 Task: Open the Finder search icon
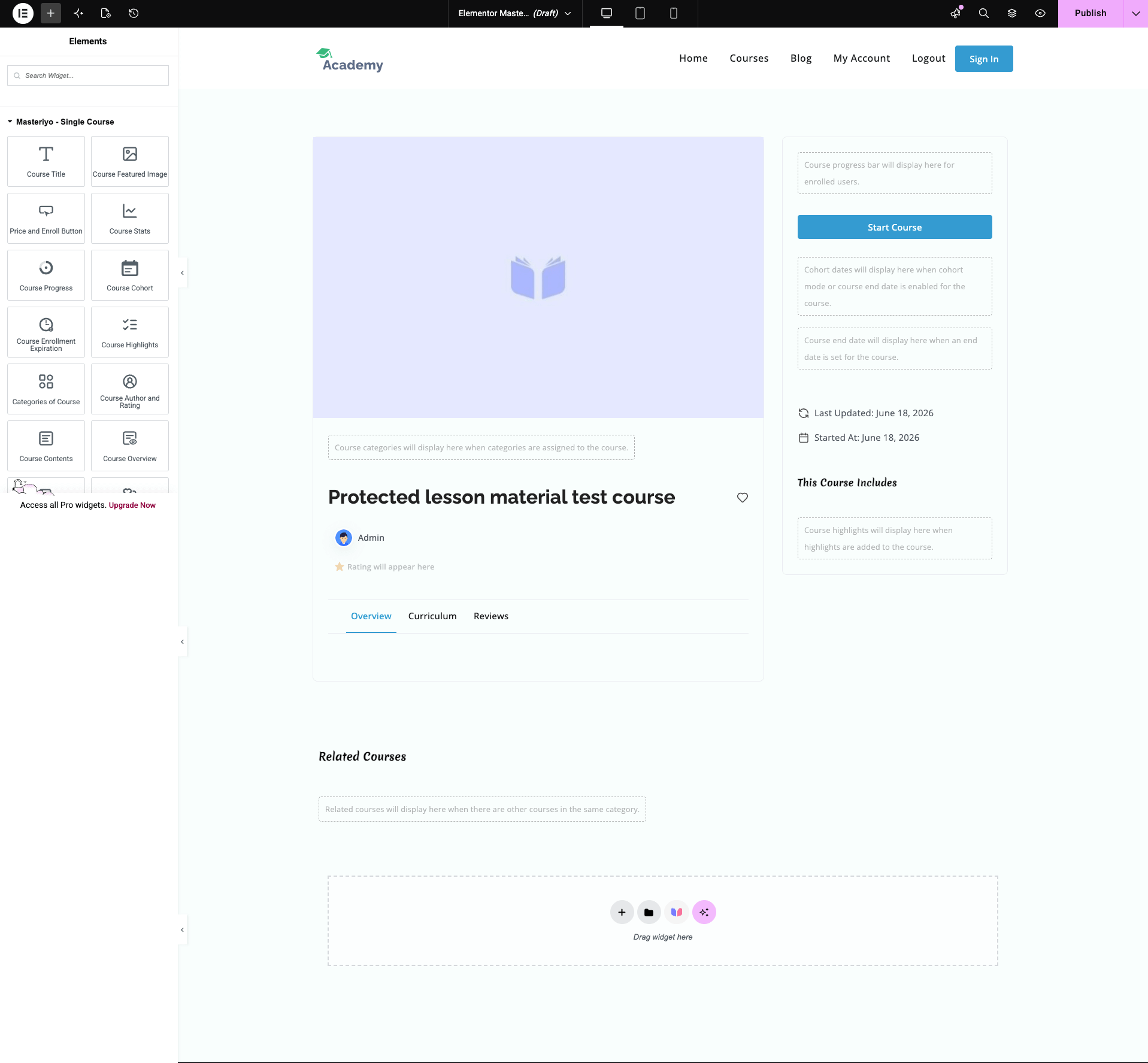pos(984,13)
